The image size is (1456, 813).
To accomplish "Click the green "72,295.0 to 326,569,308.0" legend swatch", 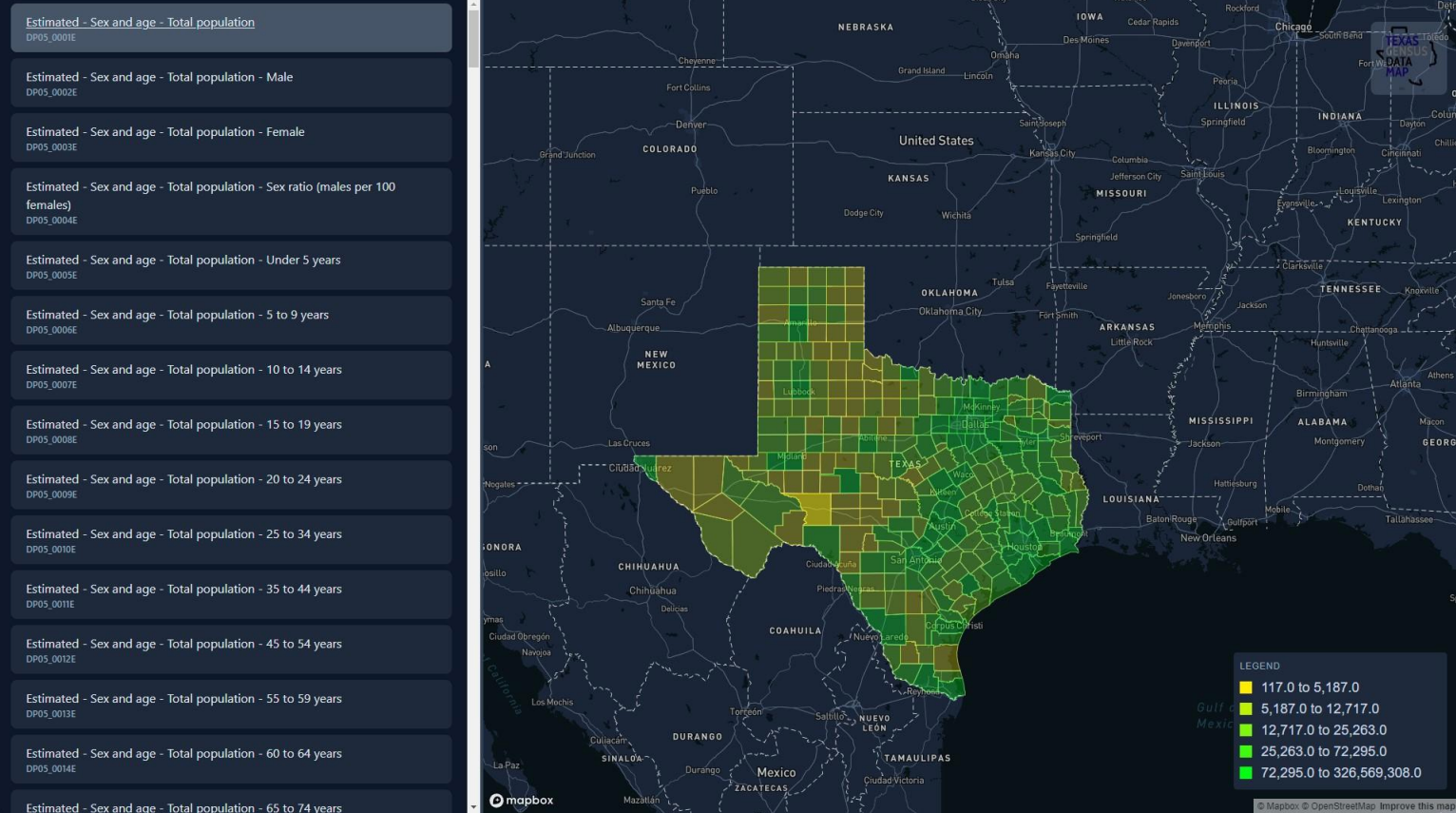I will click(x=1246, y=772).
